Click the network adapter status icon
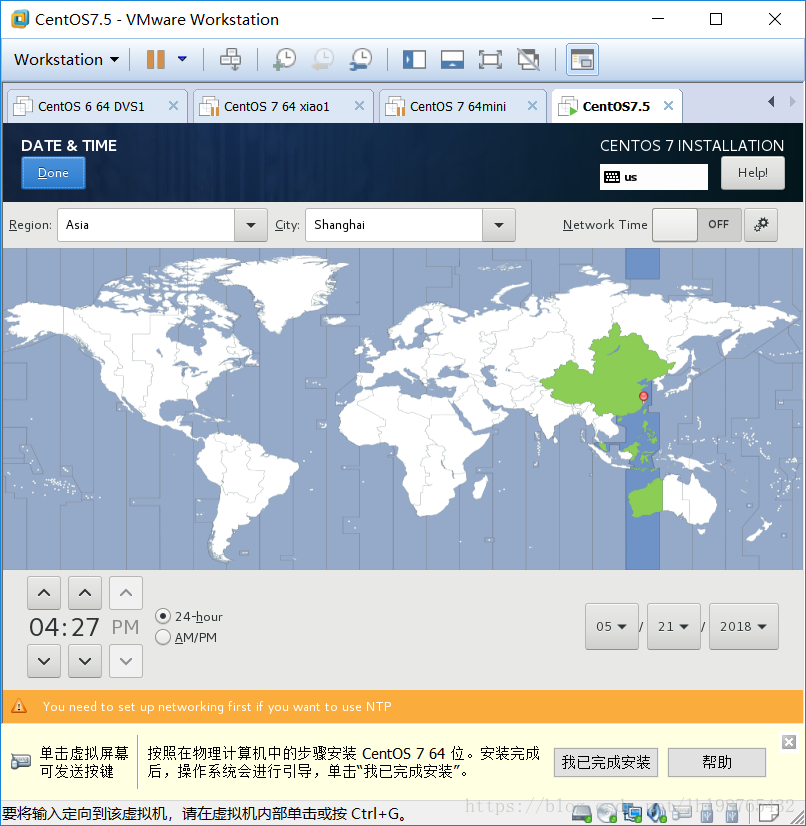806x826 pixels. [x=631, y=813]
